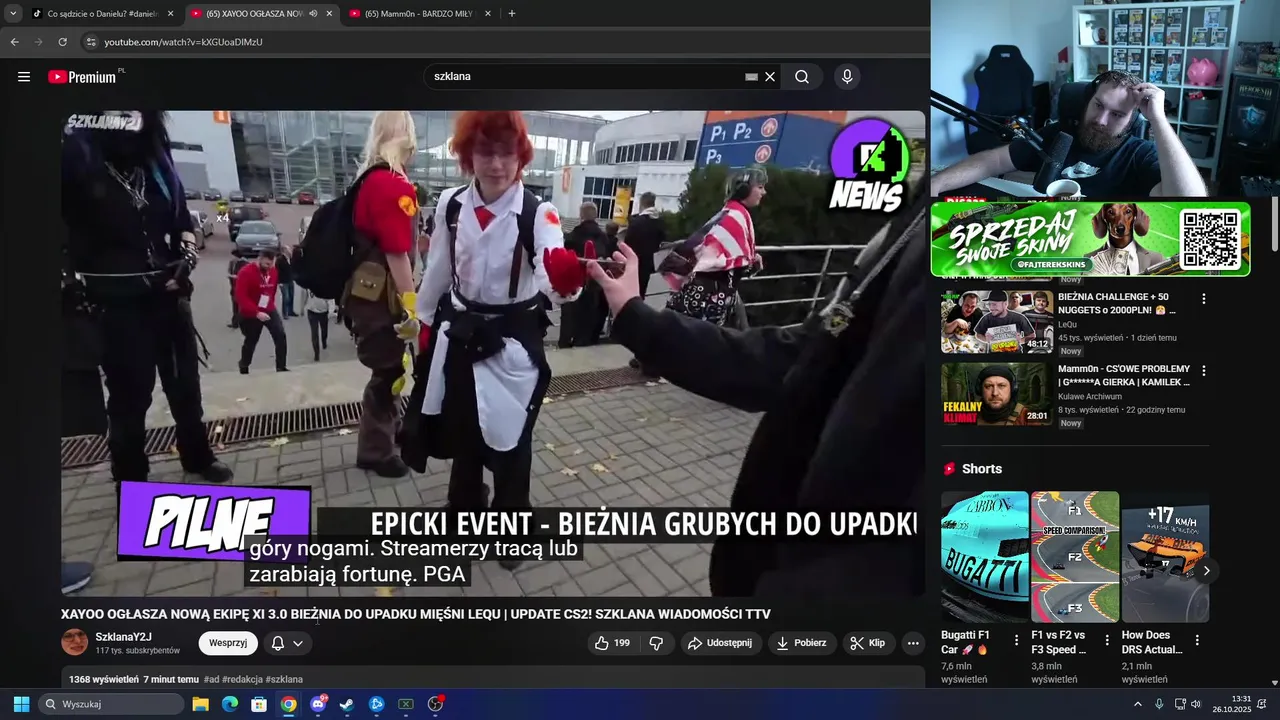Open the network and display tray icon

click(x=1180, y=704)
